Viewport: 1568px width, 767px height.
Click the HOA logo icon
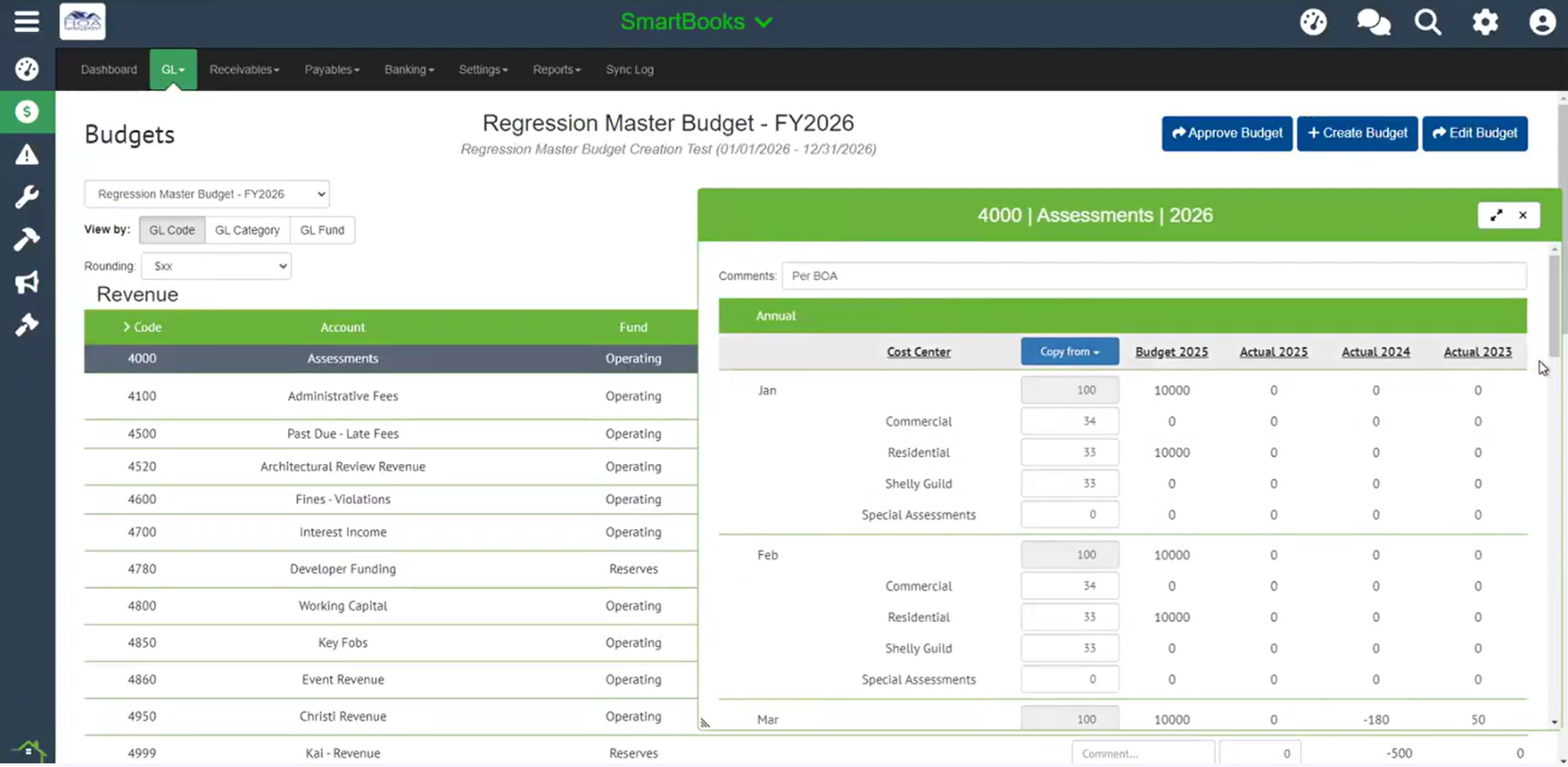83,22
